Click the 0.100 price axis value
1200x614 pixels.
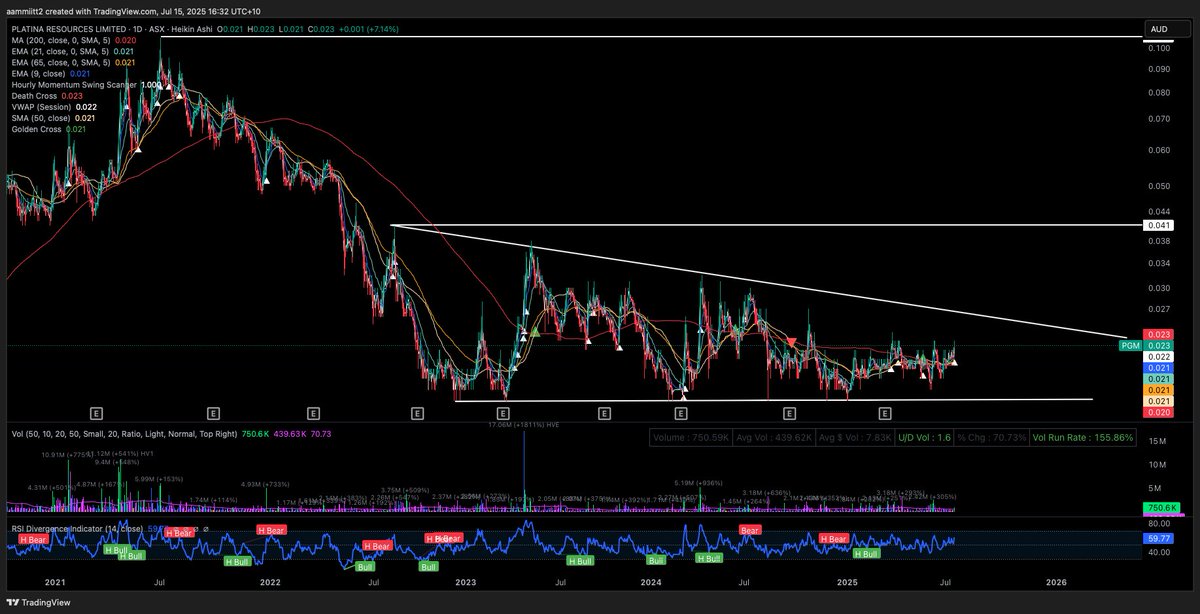tap(1158, 48)
